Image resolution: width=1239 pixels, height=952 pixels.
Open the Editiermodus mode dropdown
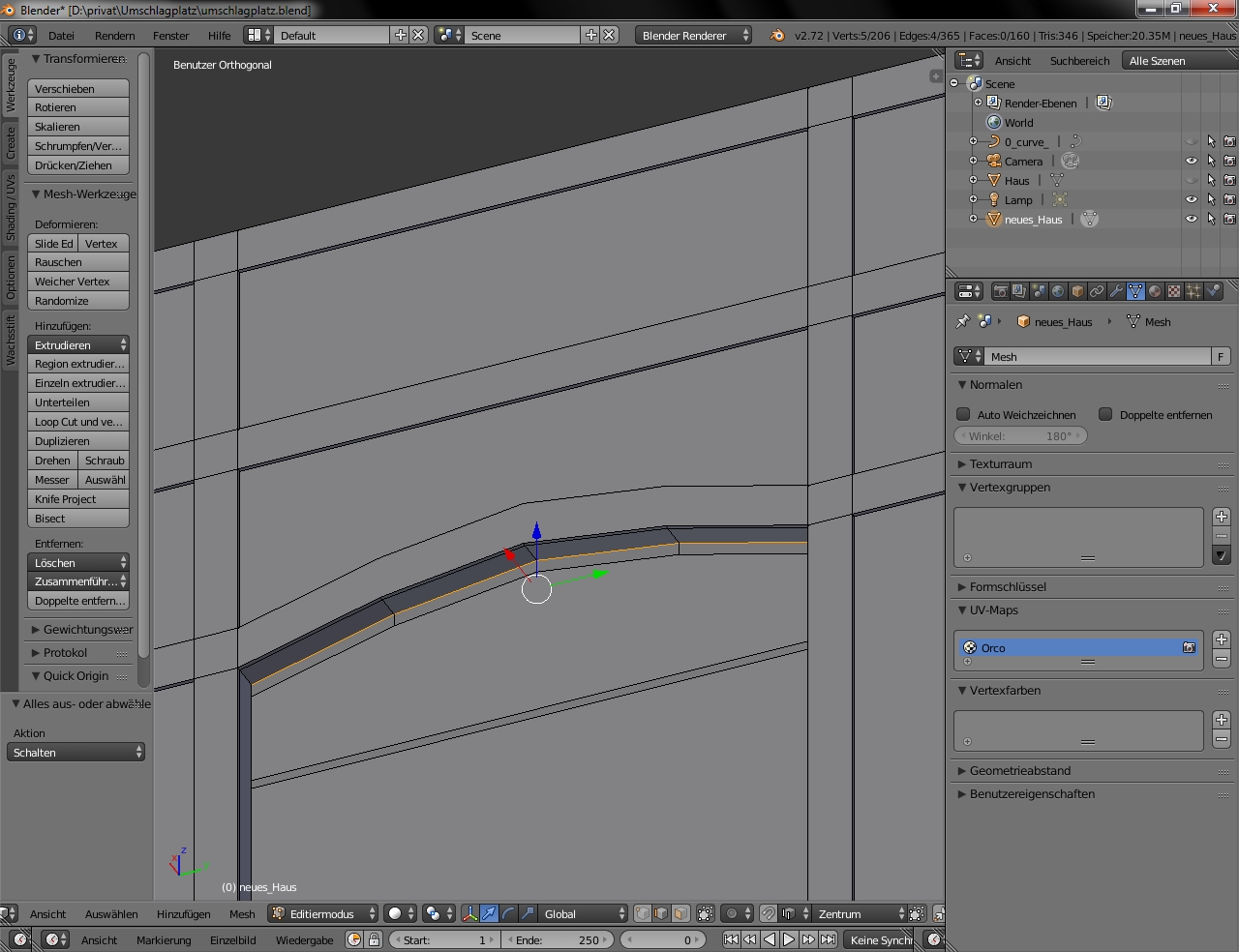click(323, 914)
